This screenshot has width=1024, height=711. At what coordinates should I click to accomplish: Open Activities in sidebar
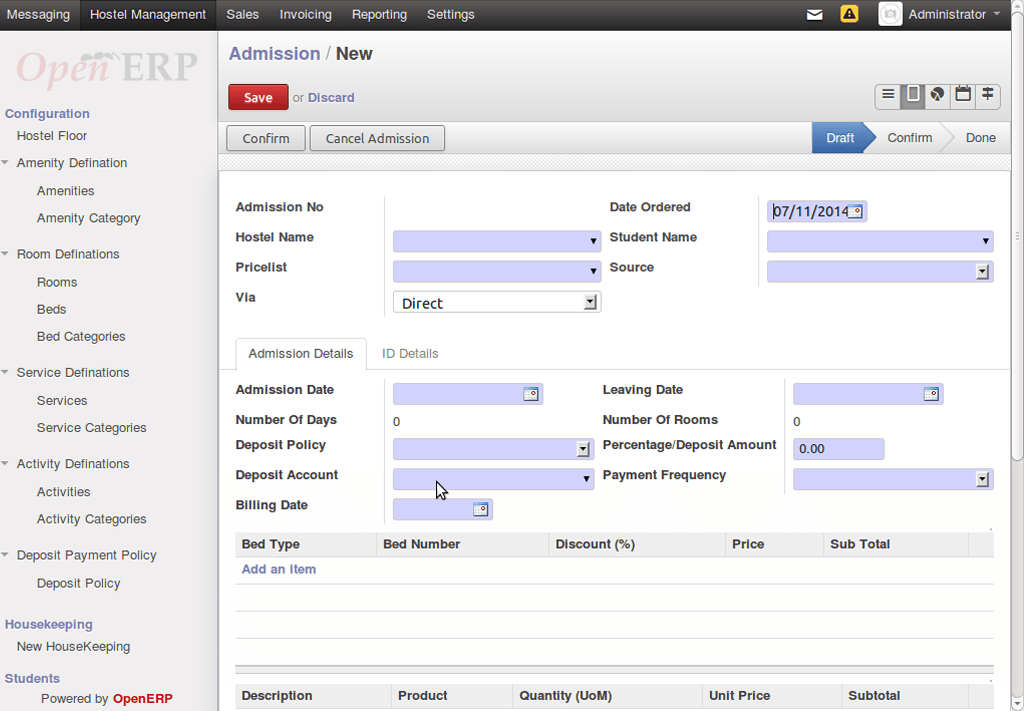tap(63, 492)
